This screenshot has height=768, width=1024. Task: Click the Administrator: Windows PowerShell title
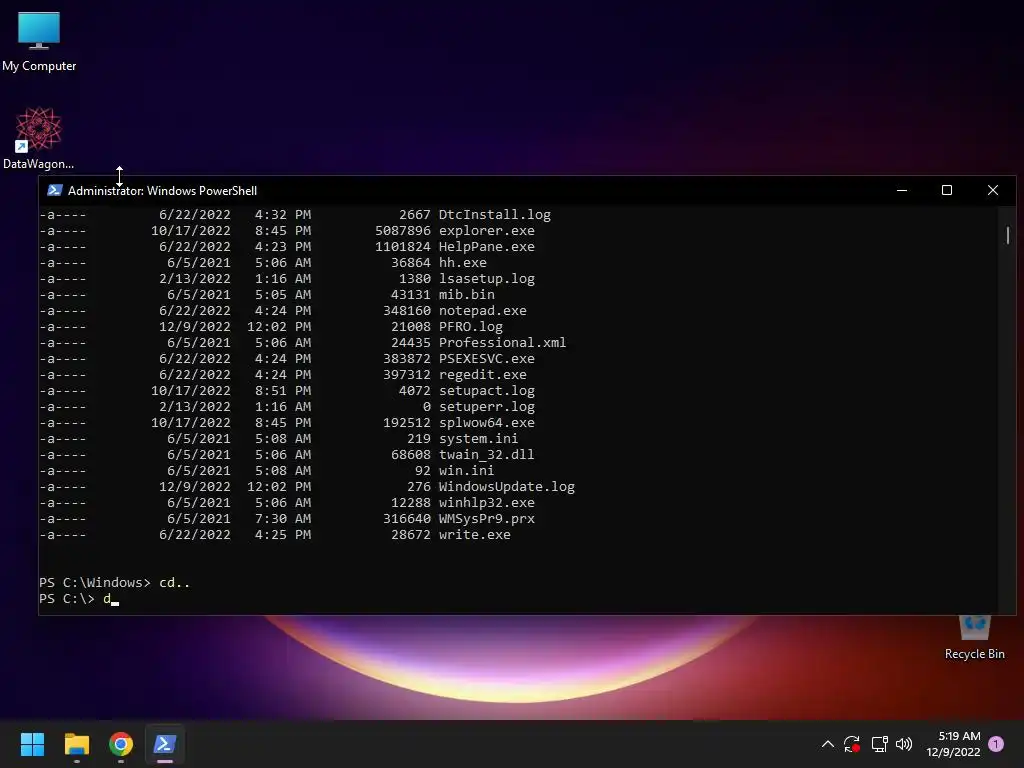coord(163,191)
